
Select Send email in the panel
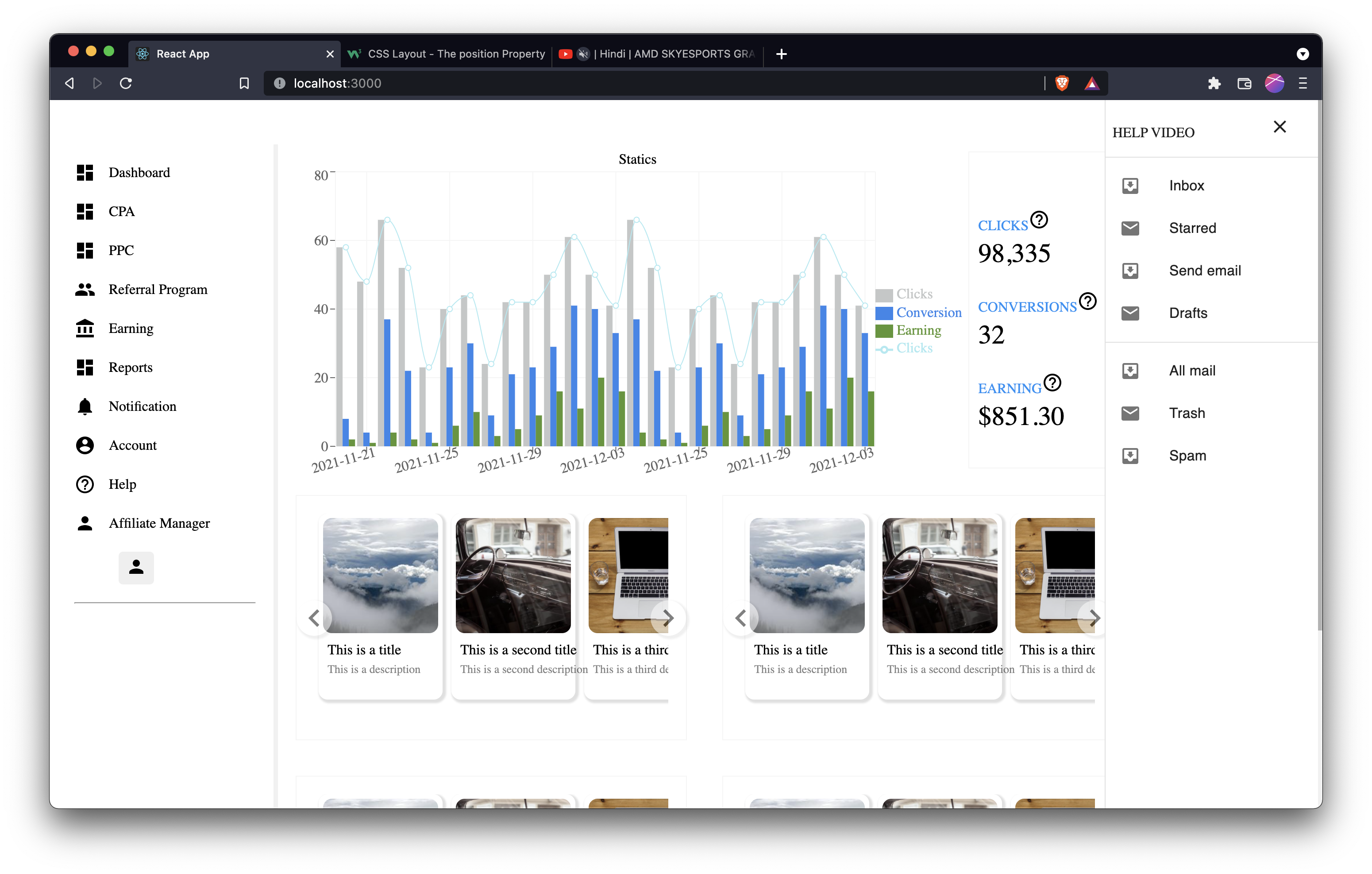(1205, 271)
